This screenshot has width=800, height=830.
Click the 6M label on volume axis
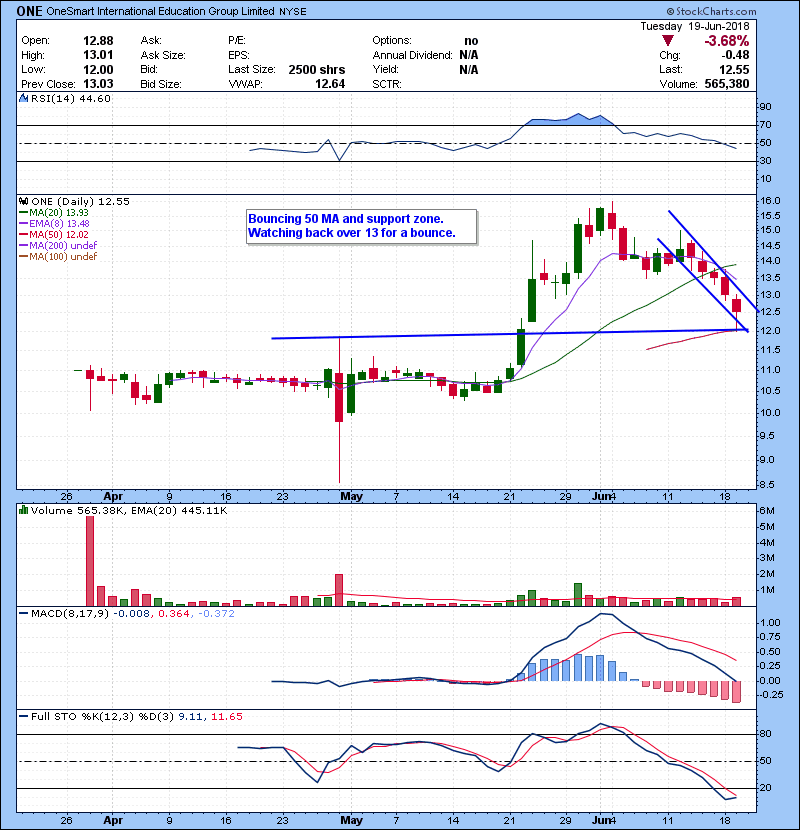tap(767, 511)
